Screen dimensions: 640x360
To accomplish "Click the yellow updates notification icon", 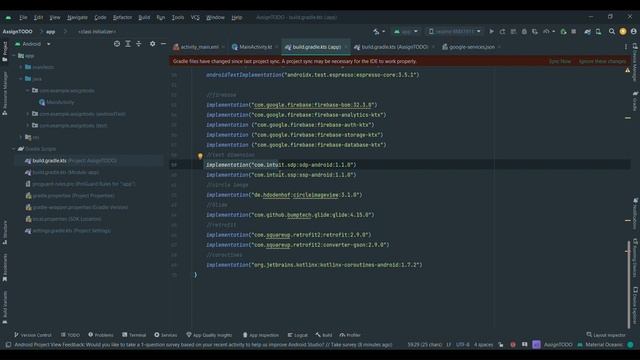I will point(623,31).
